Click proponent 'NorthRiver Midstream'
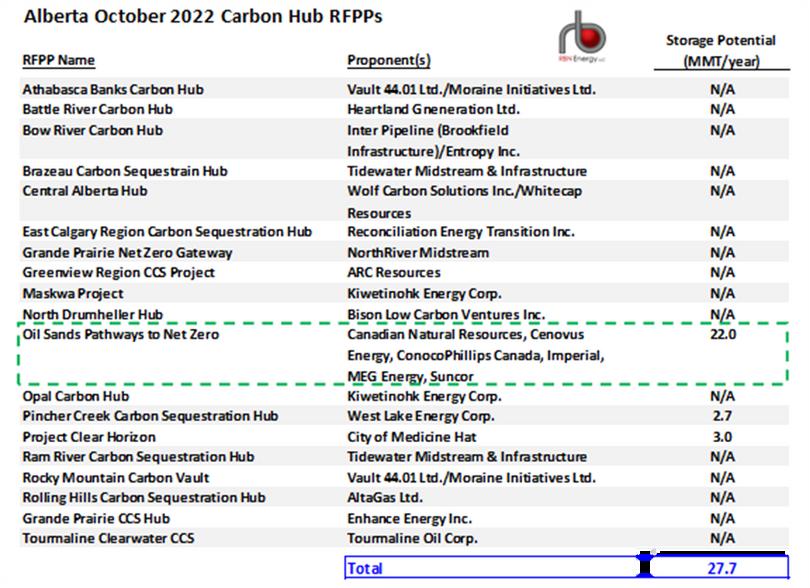This screenshot has width=810, height=588. point(418,253)
